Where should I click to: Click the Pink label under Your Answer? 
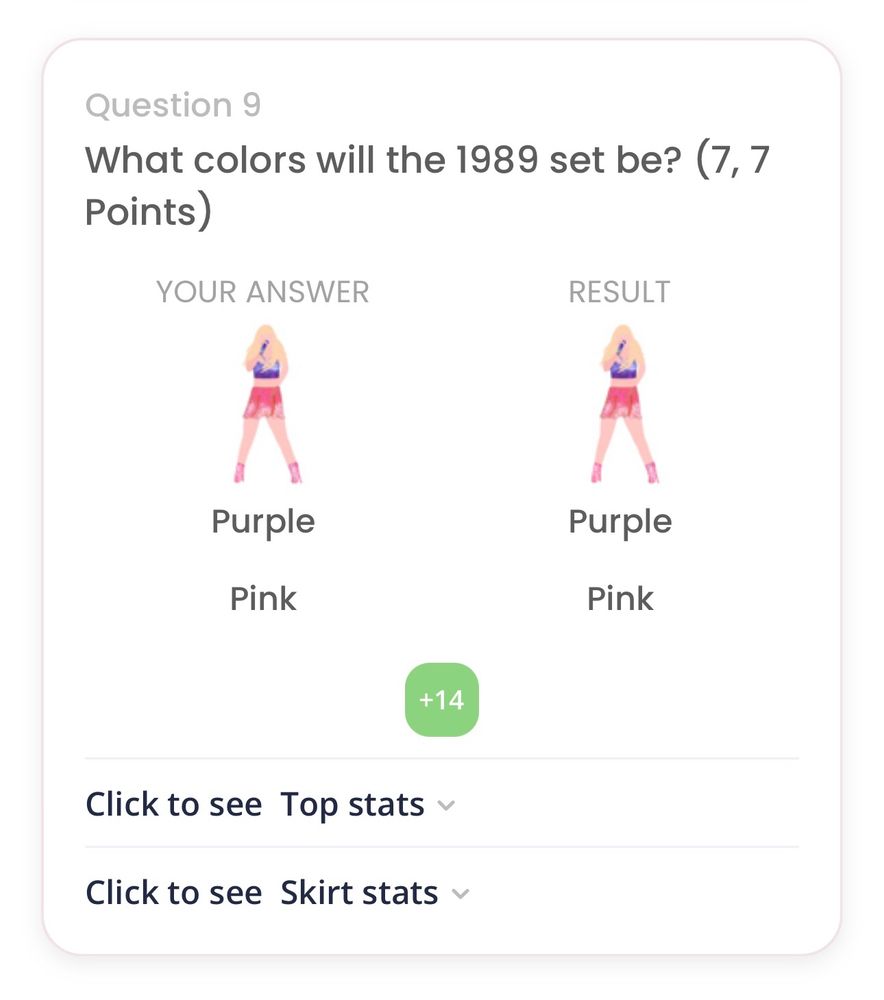click(x=263, y=598)
